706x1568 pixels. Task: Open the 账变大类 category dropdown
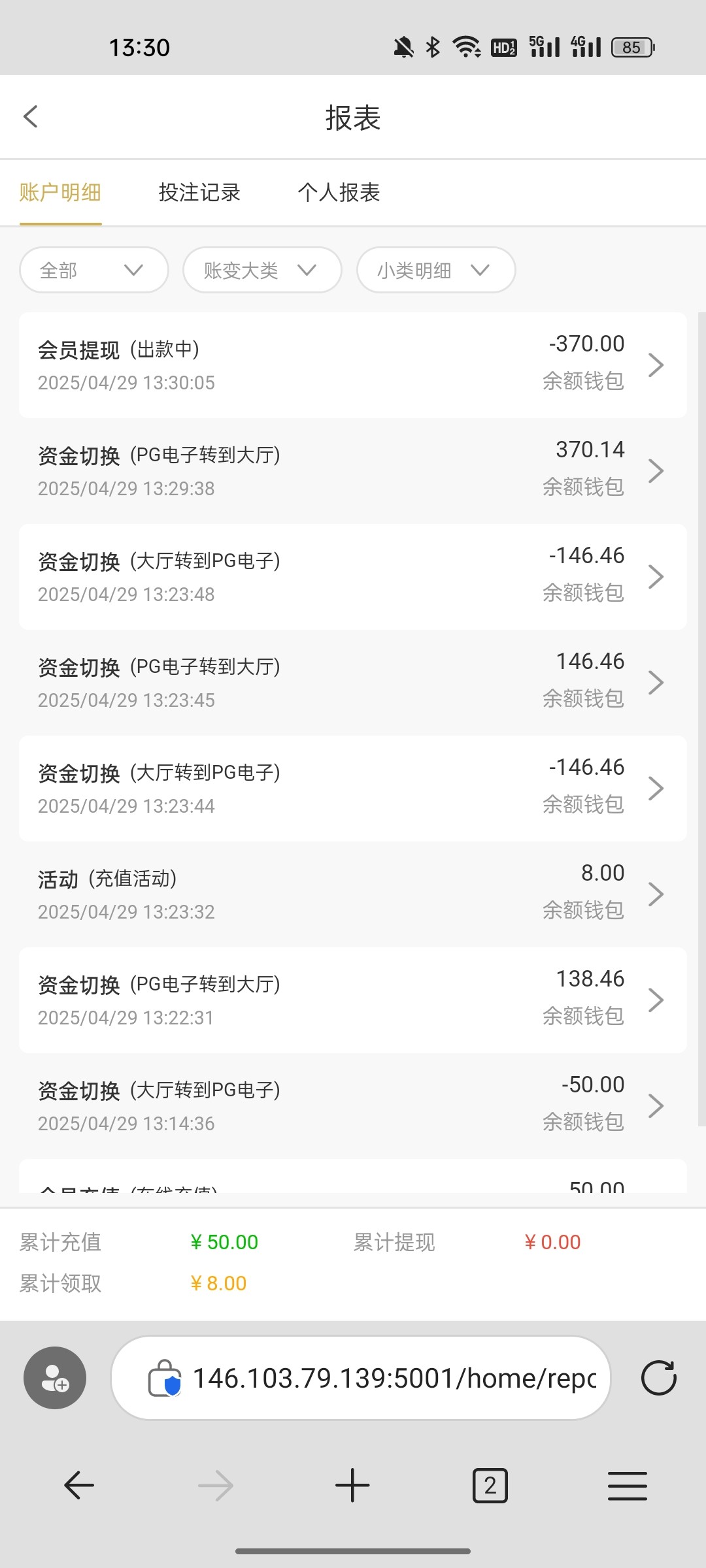262,270
